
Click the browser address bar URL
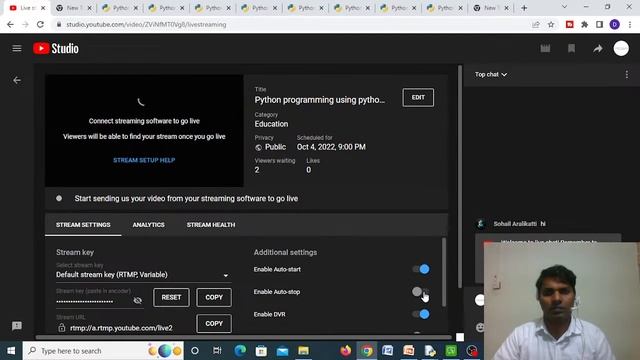[146, 24]
